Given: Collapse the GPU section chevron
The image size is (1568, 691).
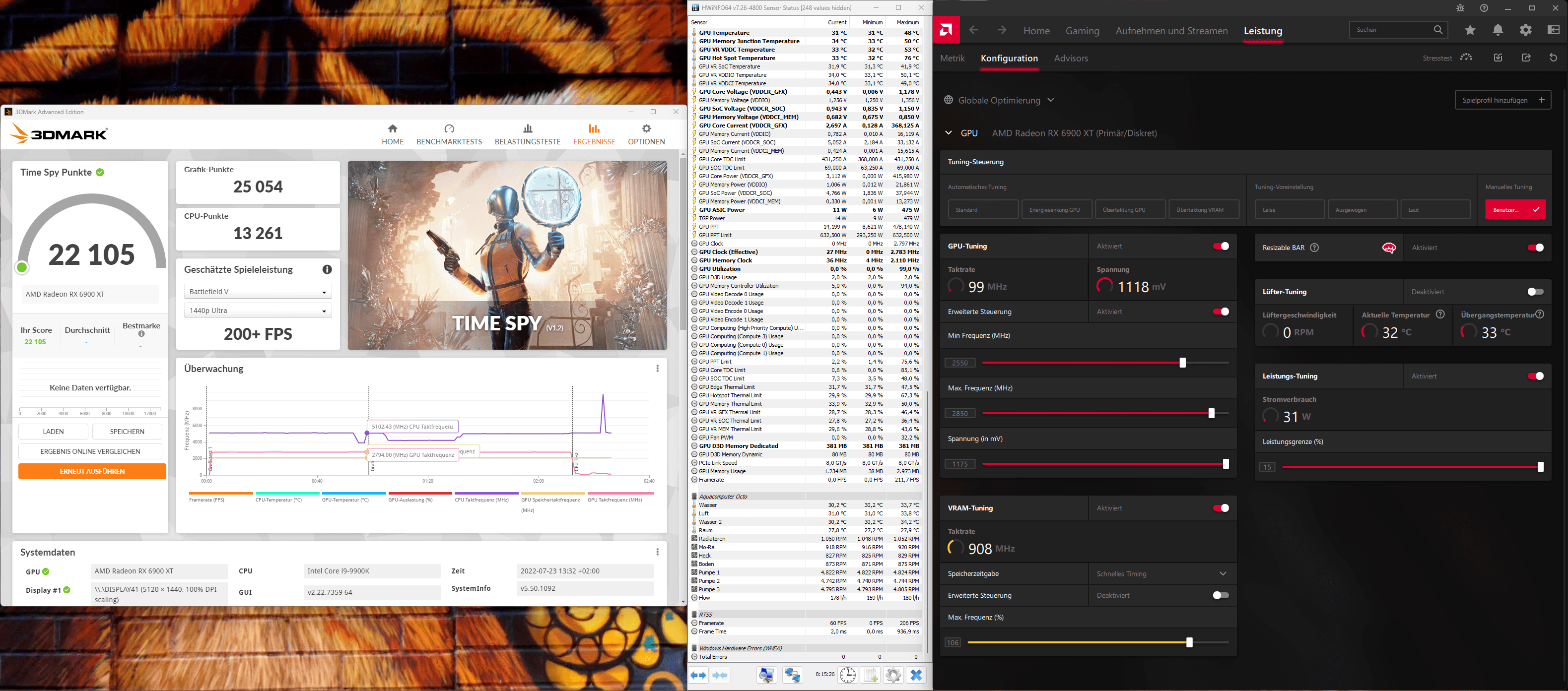Looking at the screenshot, I should [x=949, y=133].
